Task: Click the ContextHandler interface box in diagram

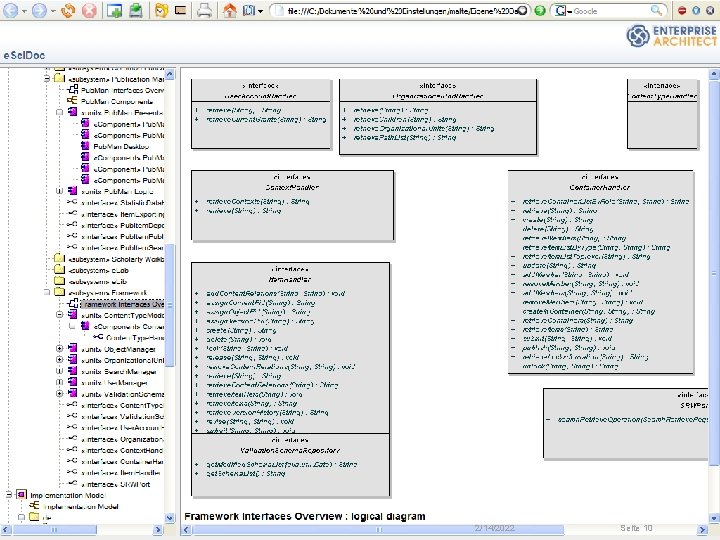Action: [292, 206]
